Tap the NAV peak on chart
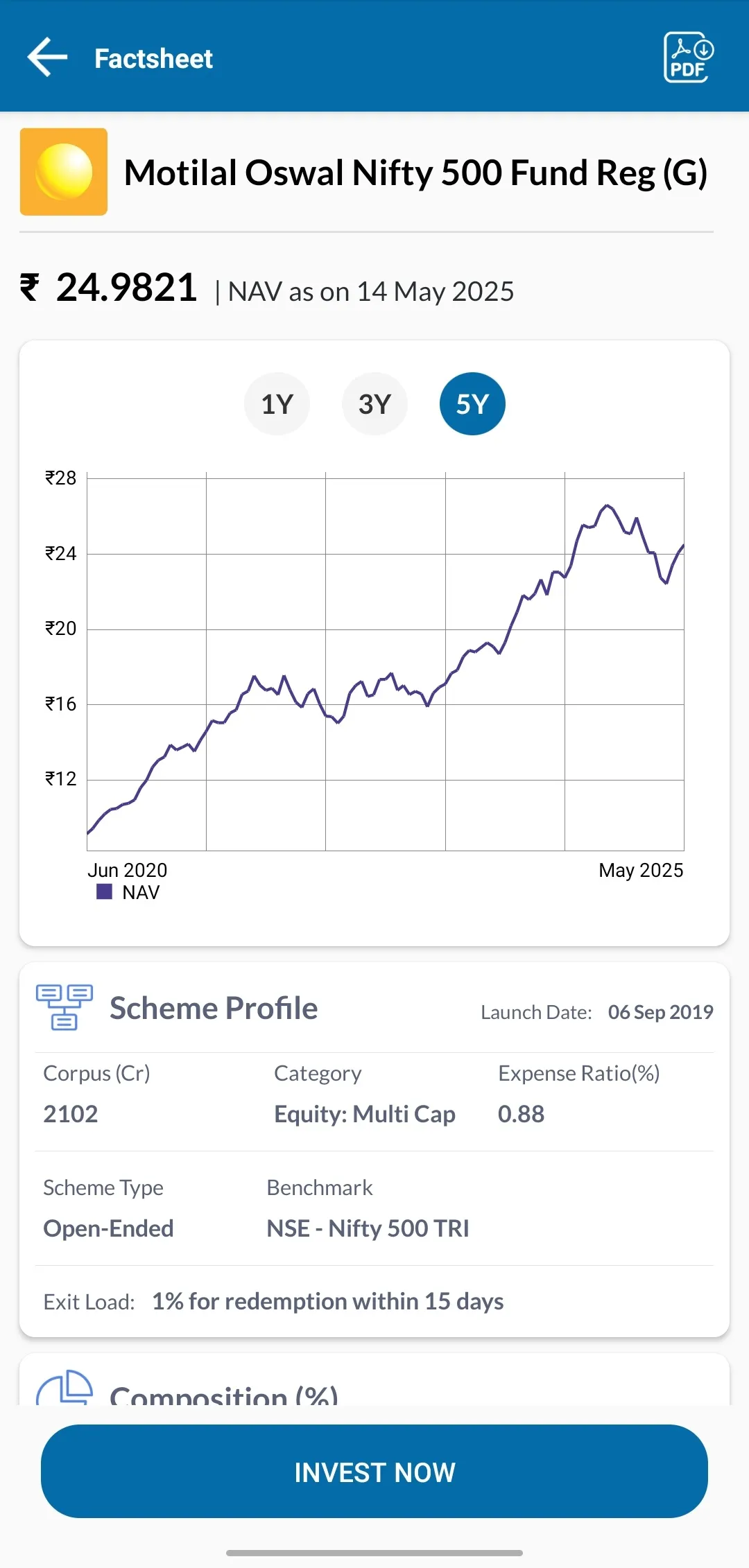Image resolution: width=749 pixels, height=1568 pixels. click(608, 505)
